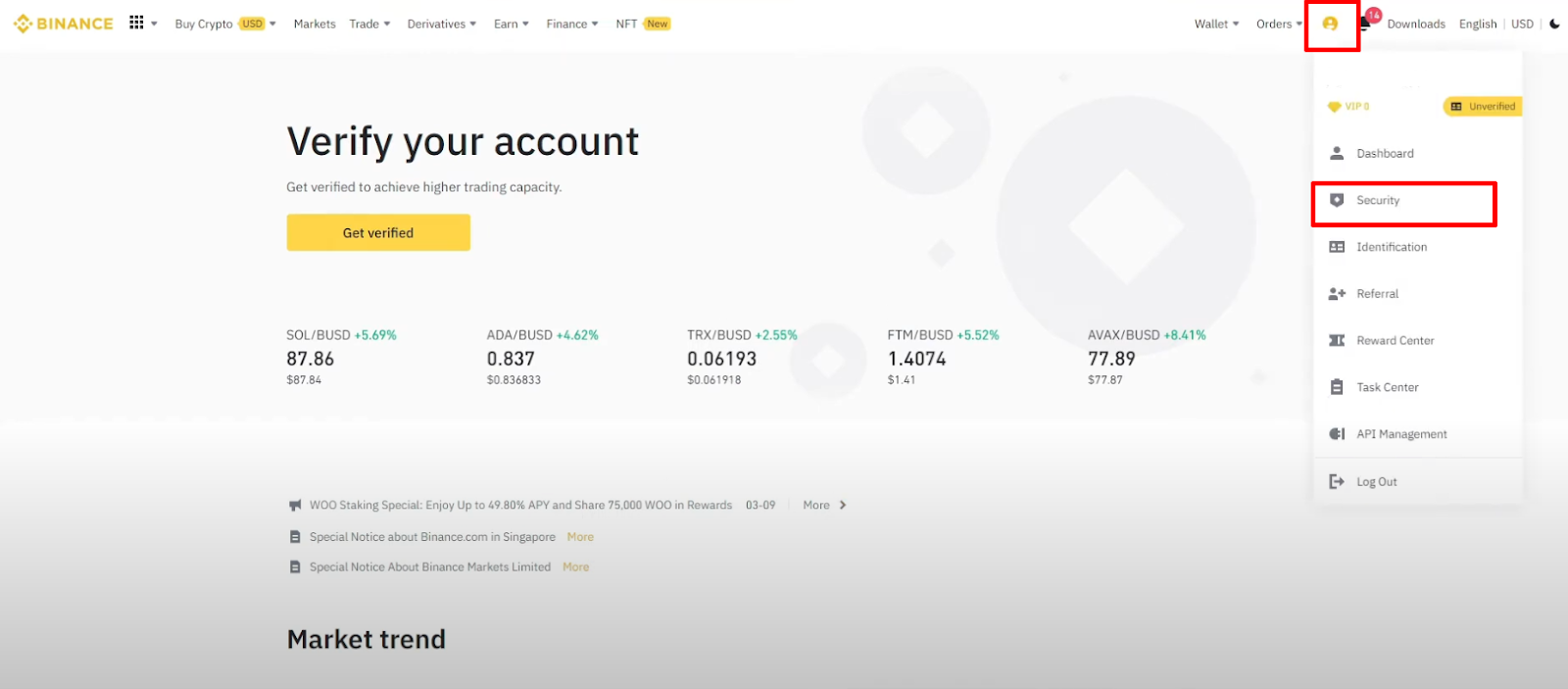The image size is (1568, 689).
Task: Open Special Notice About Binance Markets Limited
Action: 430,566
